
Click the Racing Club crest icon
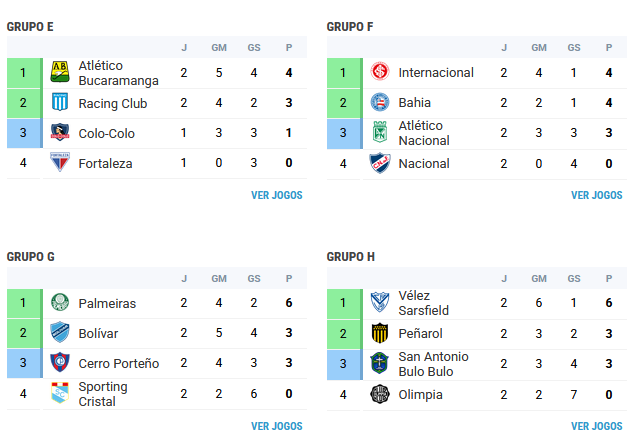[60, 102]
